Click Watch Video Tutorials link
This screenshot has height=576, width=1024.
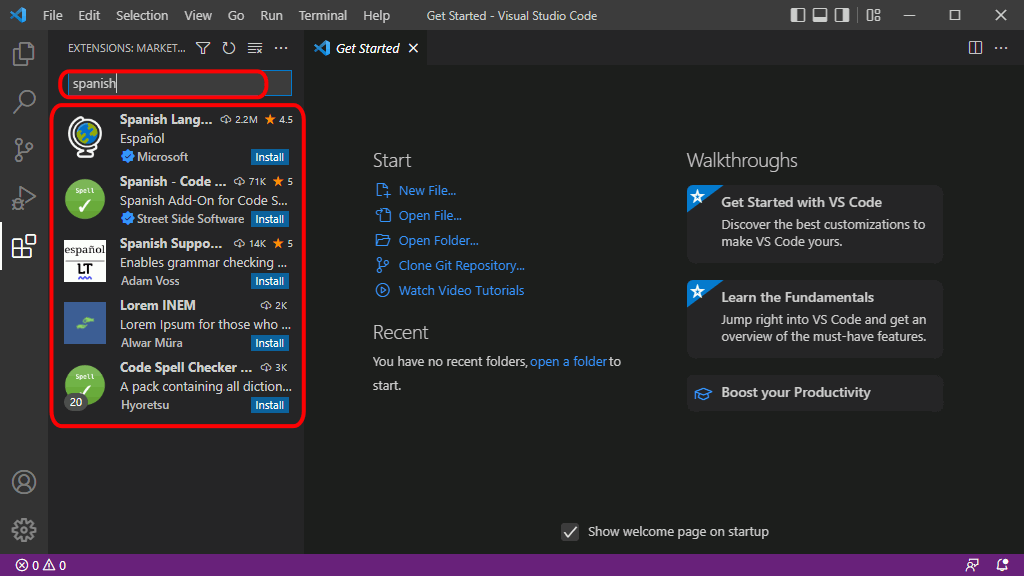tap(461, 290)
